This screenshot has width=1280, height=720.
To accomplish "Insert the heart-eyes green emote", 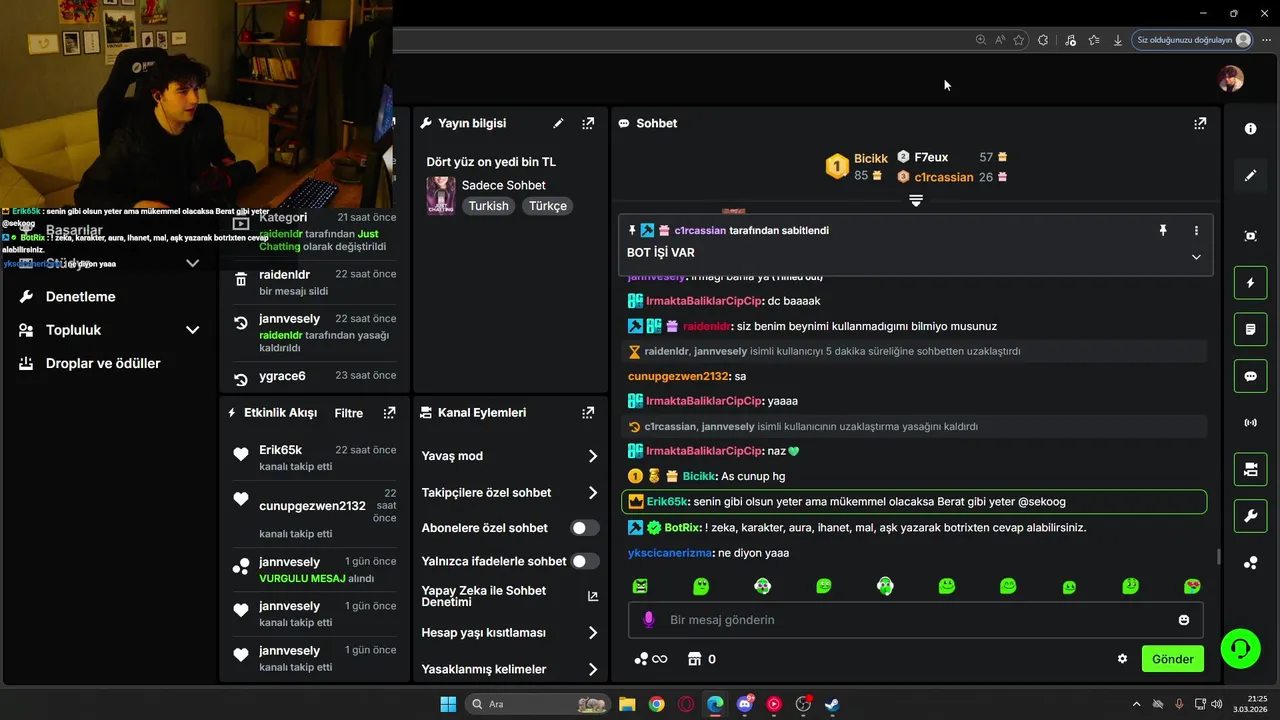I will click(1192, 586).
